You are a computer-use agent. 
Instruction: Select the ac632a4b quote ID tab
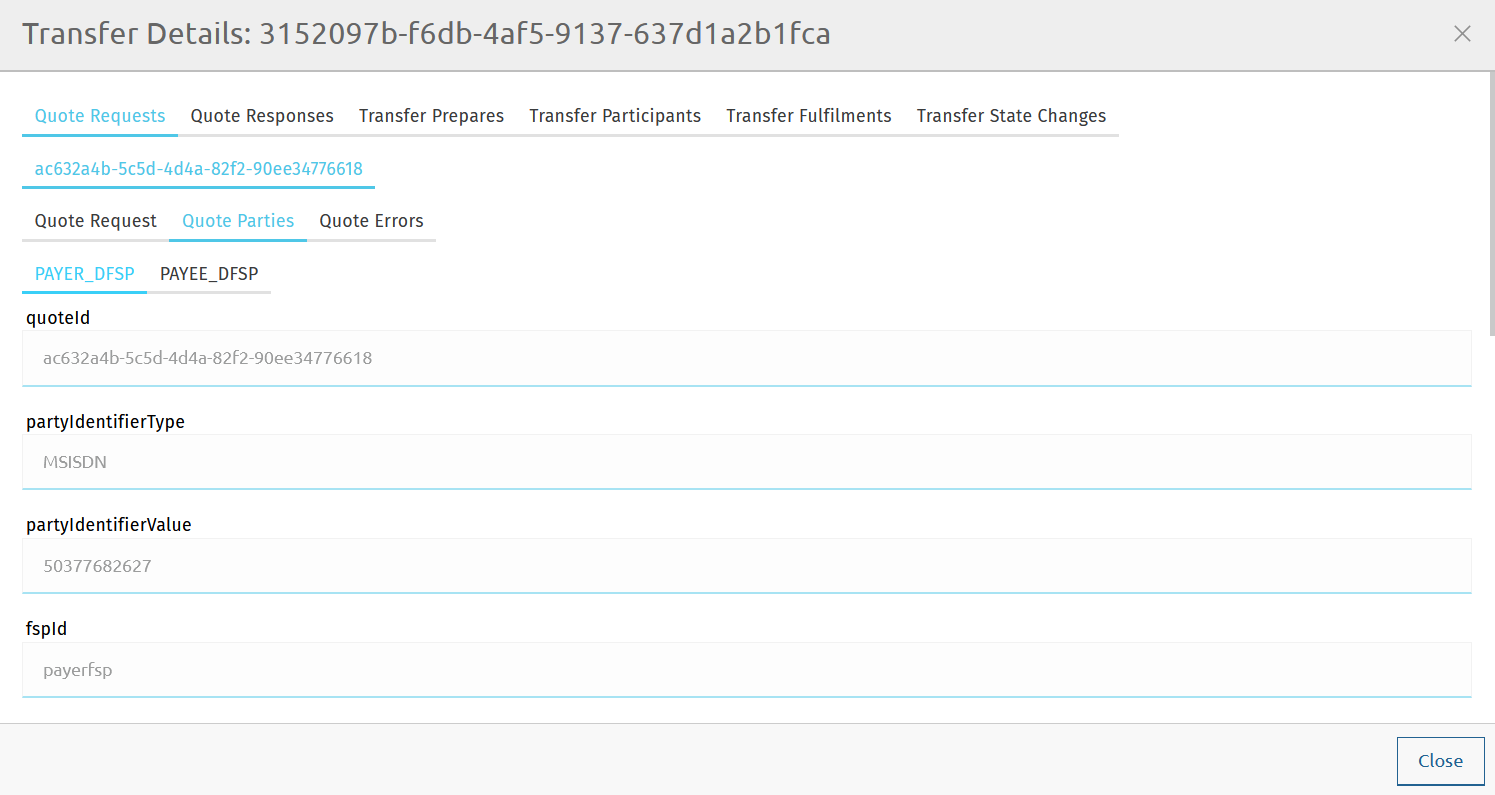pyautogui.click(x=198, y=169)
